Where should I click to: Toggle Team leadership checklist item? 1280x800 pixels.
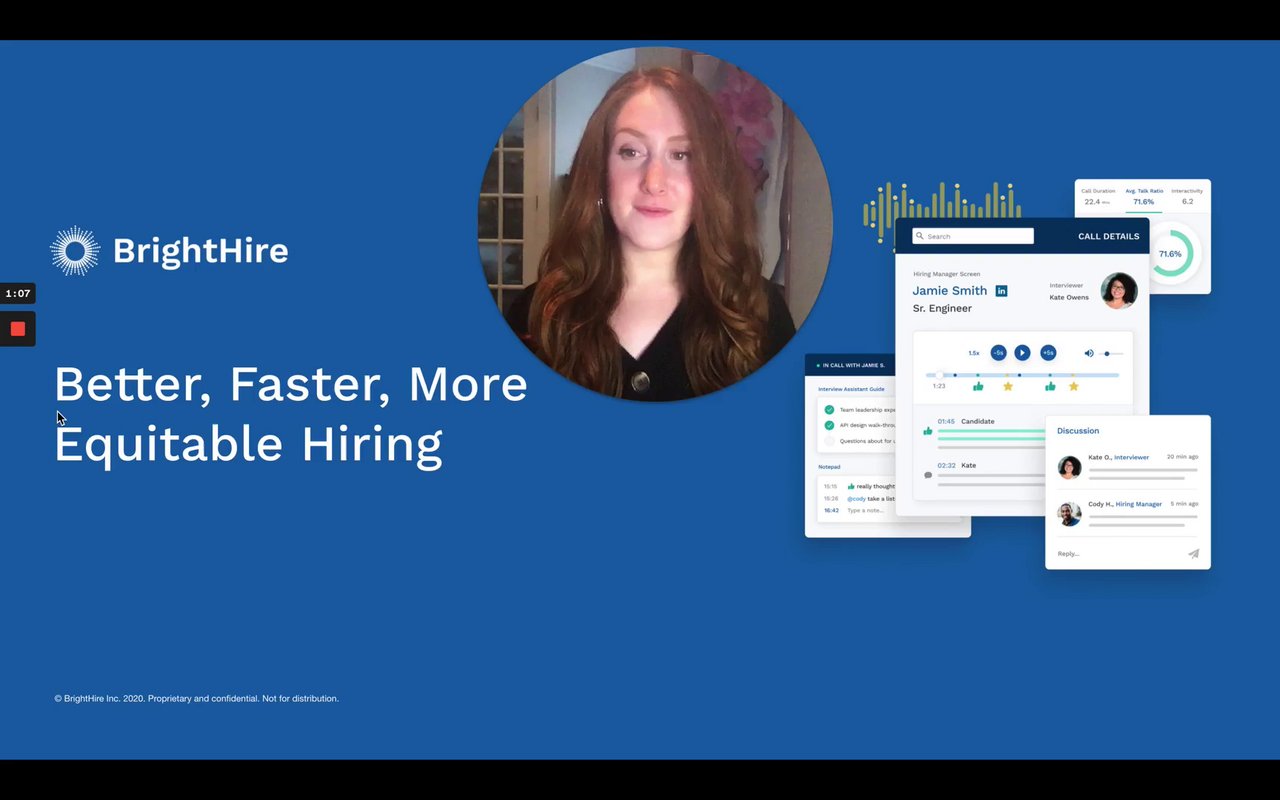tap(829, 409)
